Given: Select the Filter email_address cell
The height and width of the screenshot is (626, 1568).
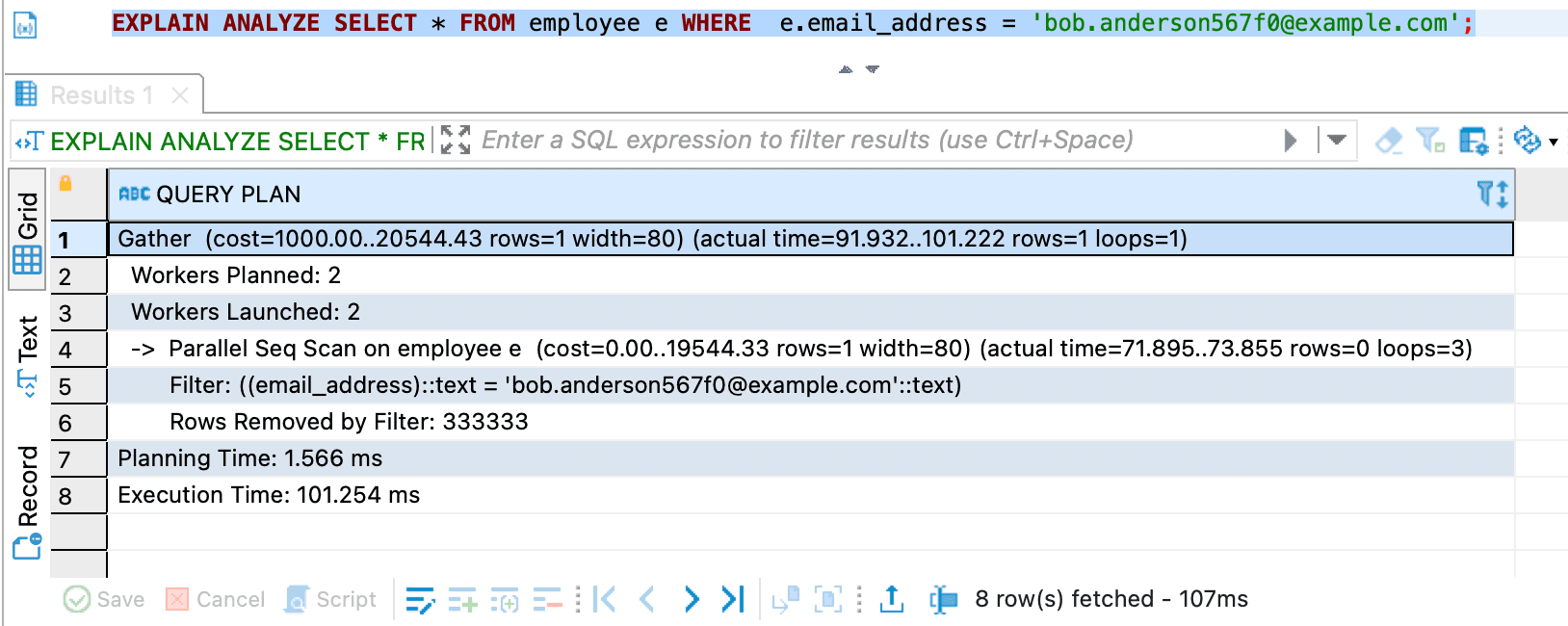Looking at the screenshot, I should [x=810, y=385].
